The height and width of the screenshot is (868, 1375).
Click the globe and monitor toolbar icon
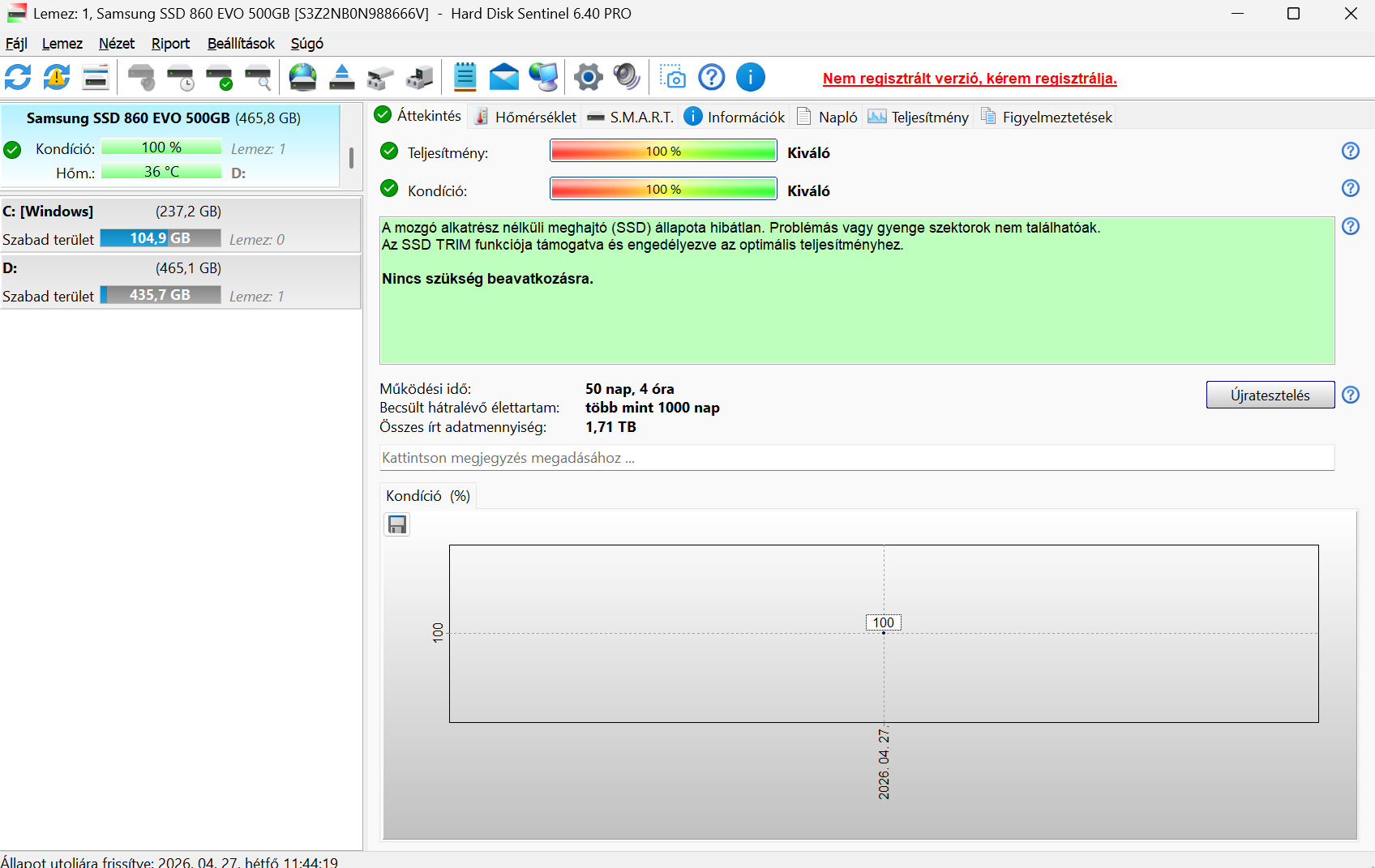click(x=543, y=78)
